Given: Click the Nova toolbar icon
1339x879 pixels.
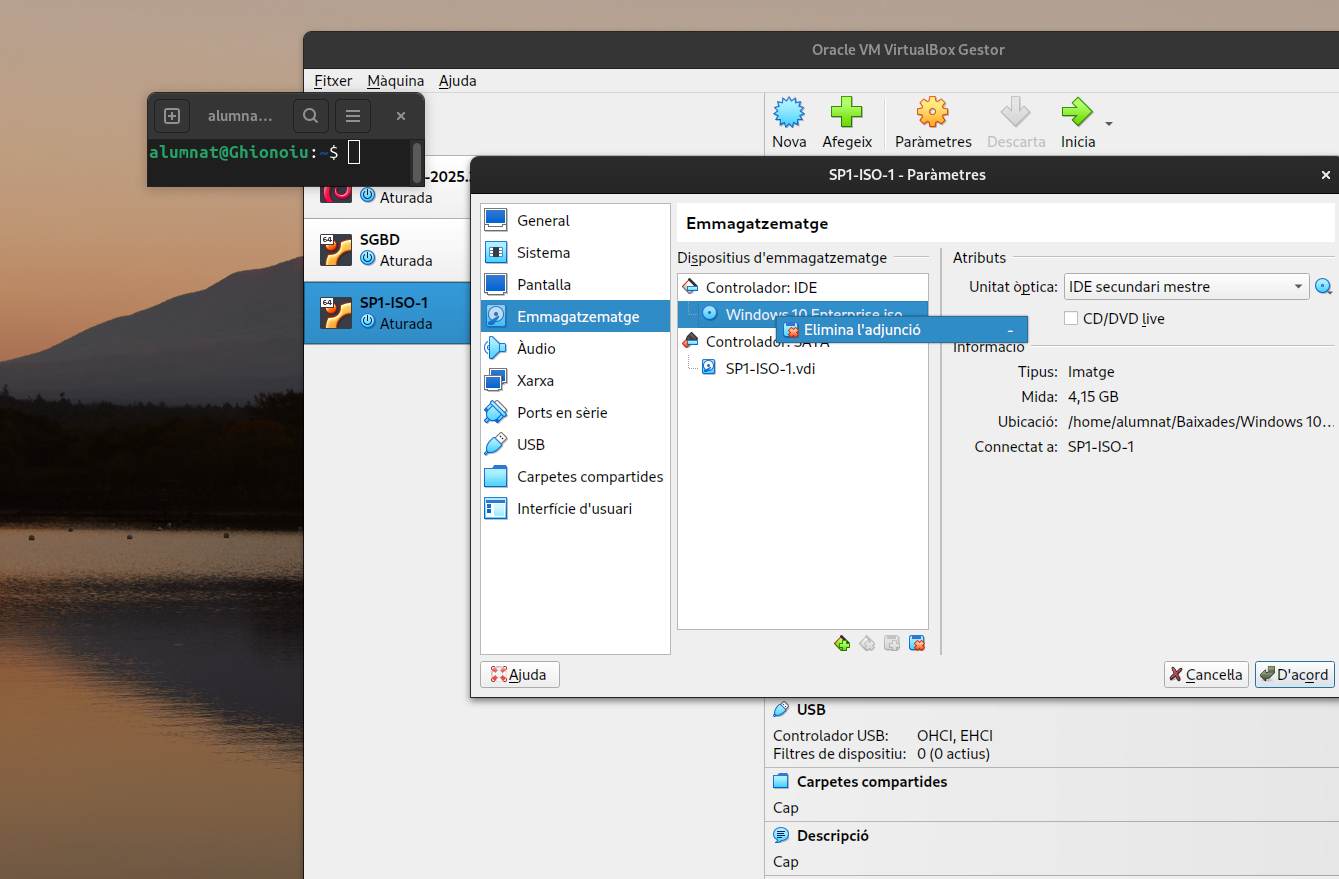Looking at the screenshot, I should 789,113.
